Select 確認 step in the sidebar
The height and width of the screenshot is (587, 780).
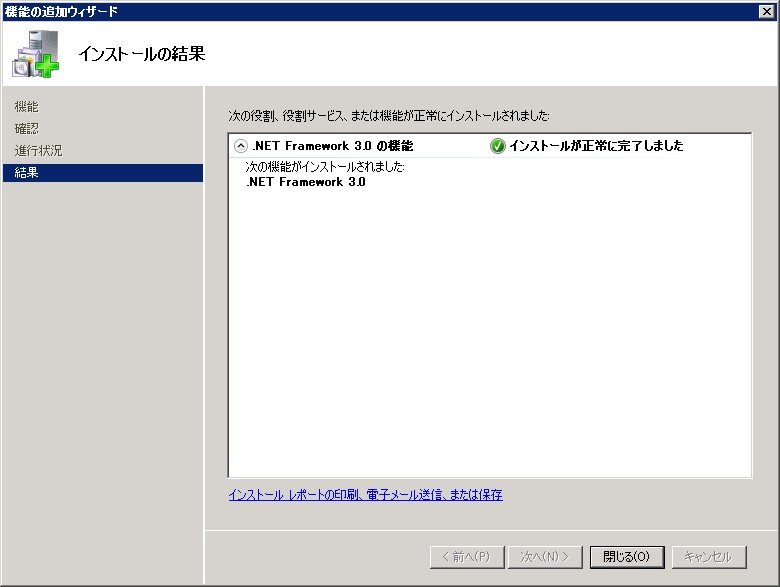[27, 128]
